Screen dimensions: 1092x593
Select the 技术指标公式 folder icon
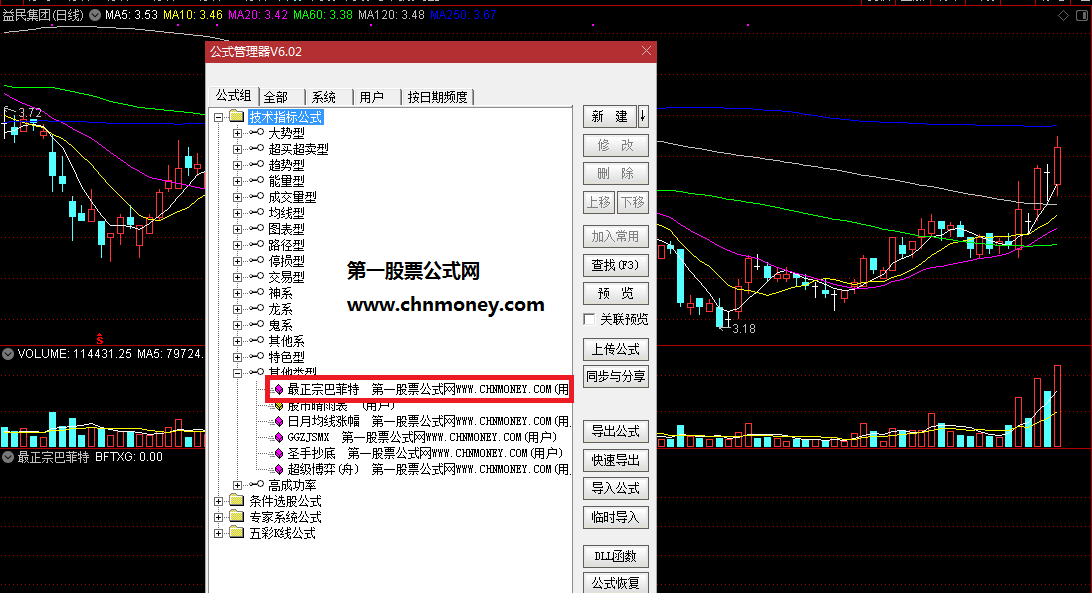[x=237, y=116]
